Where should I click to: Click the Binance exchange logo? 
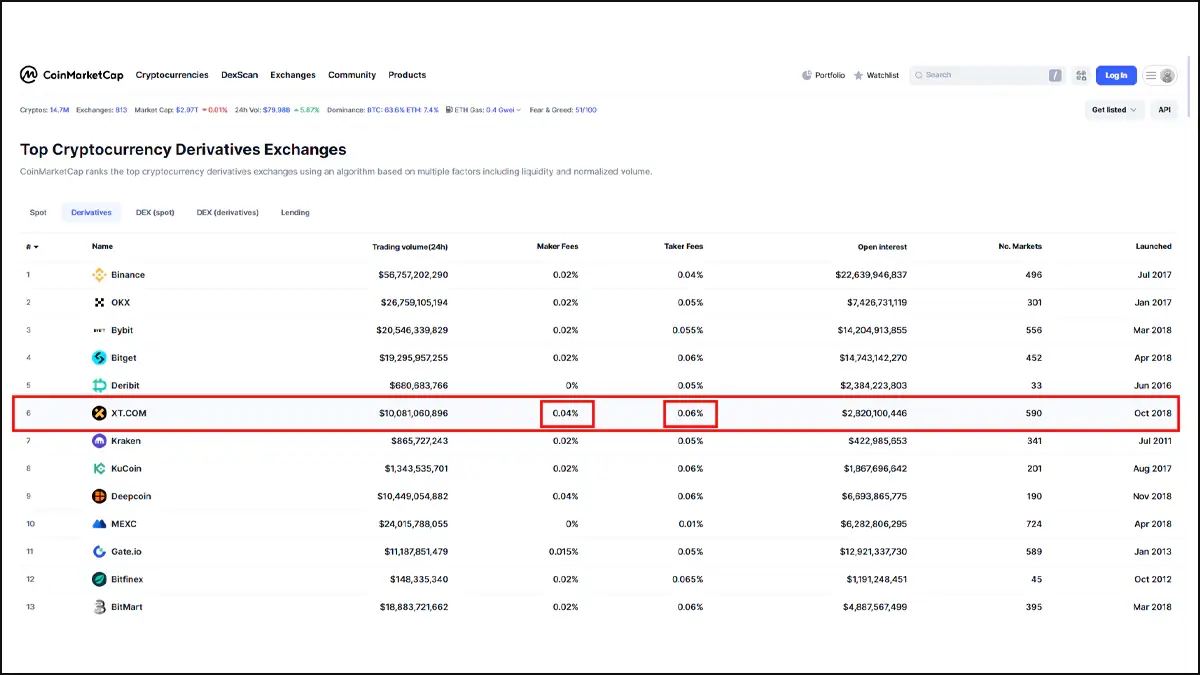click(99, 275)
